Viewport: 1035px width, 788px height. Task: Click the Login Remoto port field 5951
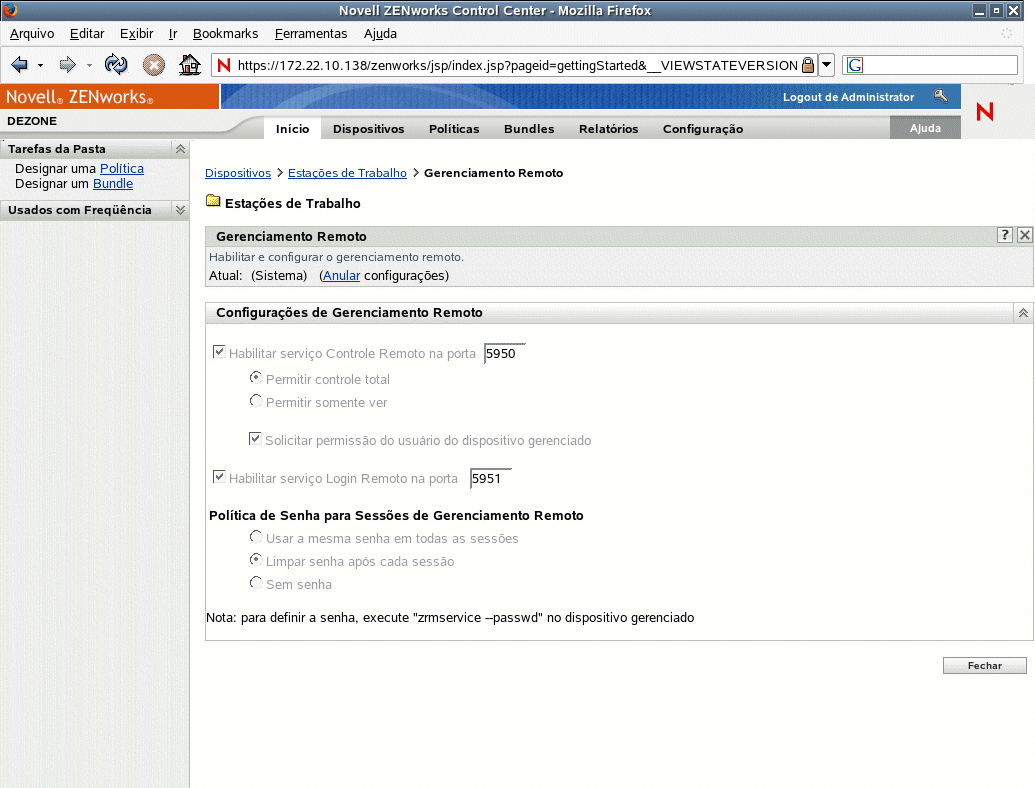(x=491, y=478)
